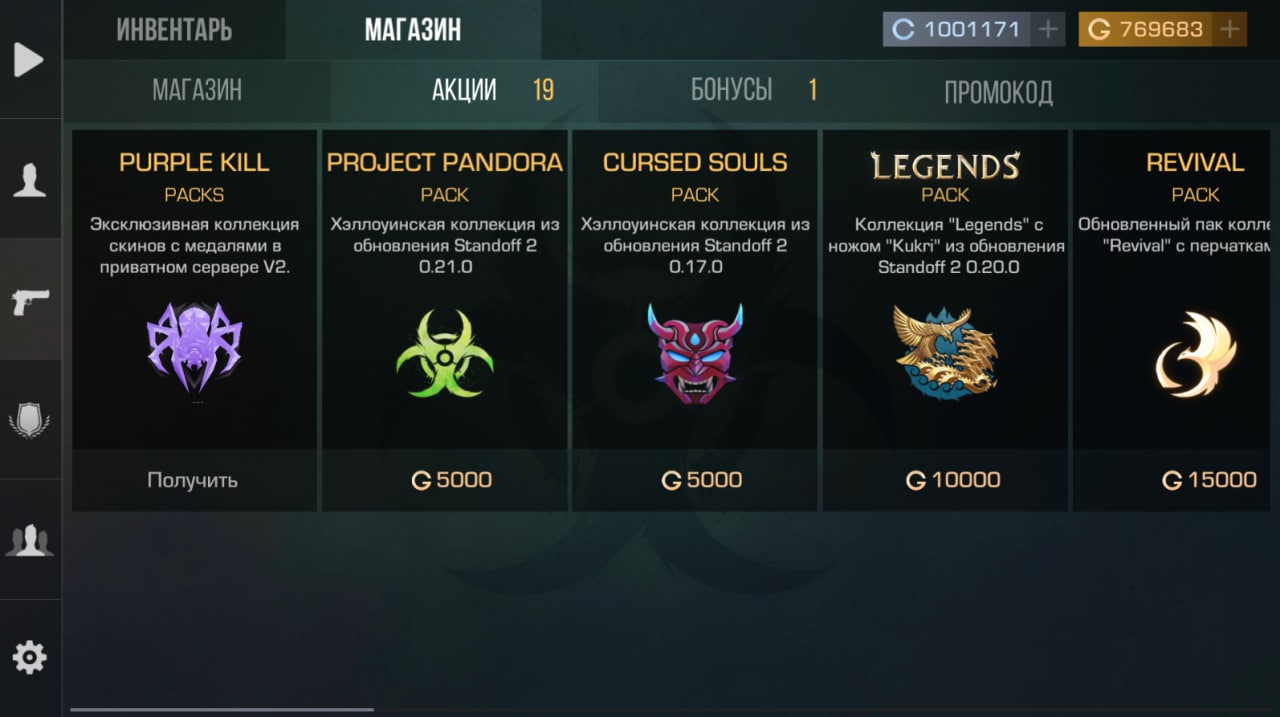This screenshot has height=717, width=1280.
Task: Add gold with the orange plus button
Action: [x=1230, y=29]
